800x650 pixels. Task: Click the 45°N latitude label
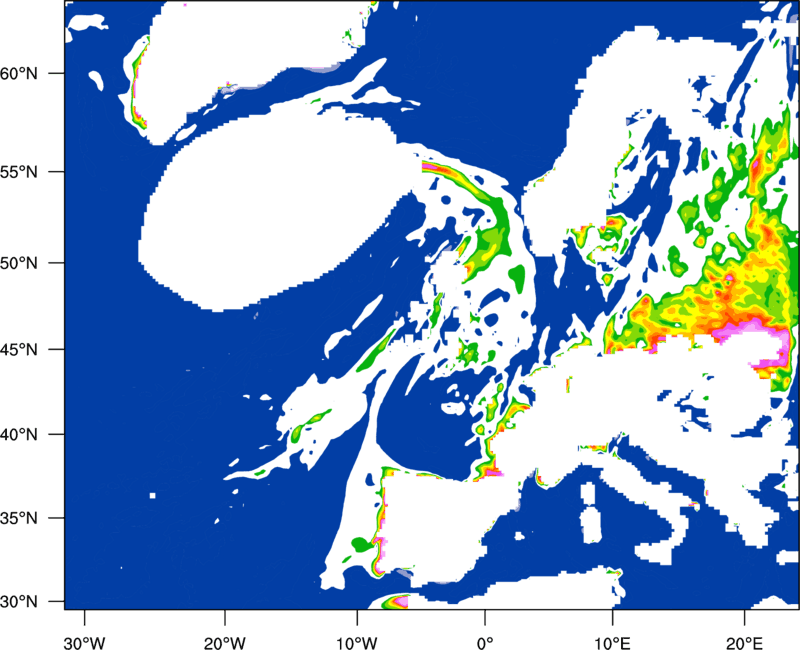19,350
